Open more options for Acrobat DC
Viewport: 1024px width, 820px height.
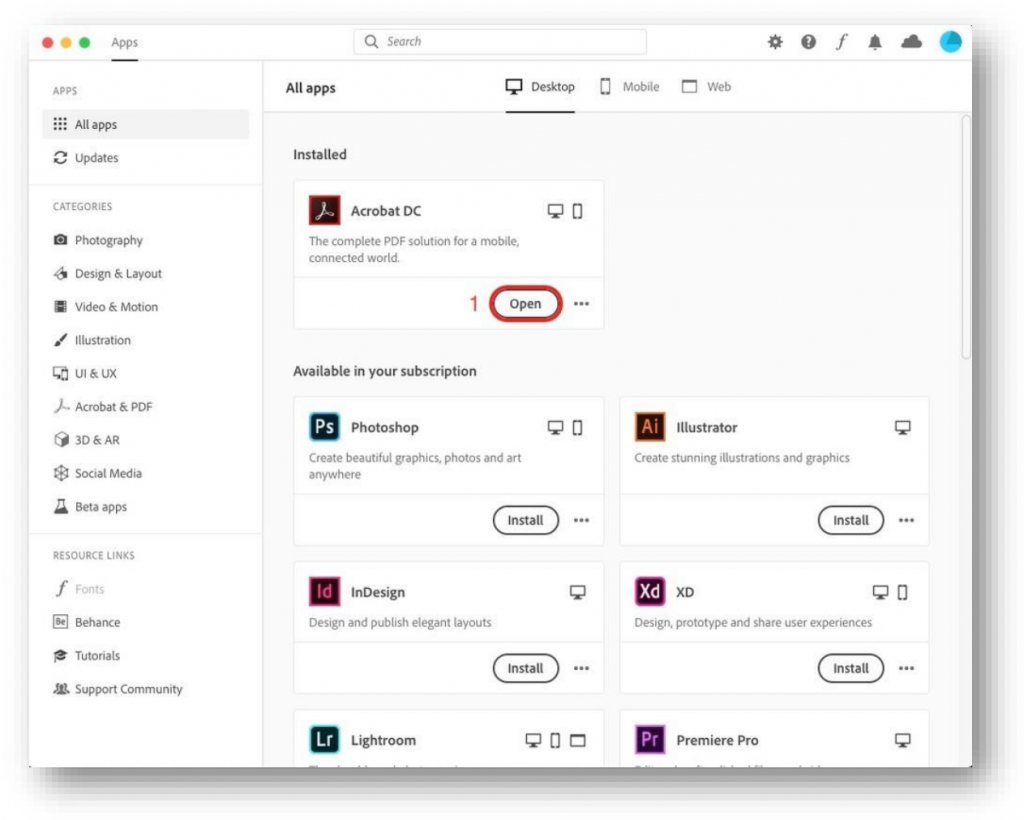click(x=581, y=304)
